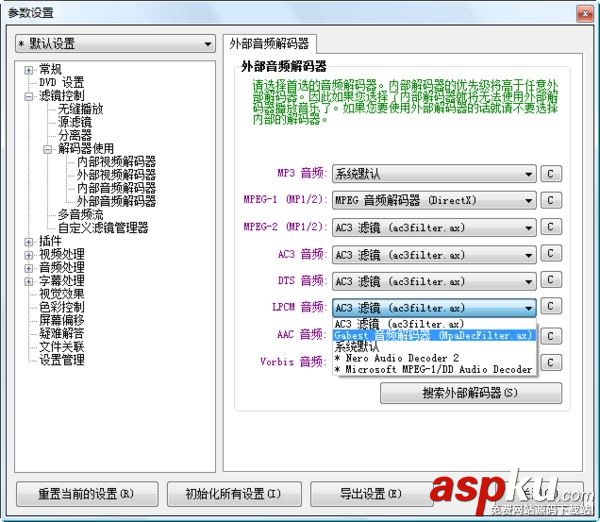Click 重置当前的设置(R) button
Viewport: 600px width, 522px height.
coord(87,494)
